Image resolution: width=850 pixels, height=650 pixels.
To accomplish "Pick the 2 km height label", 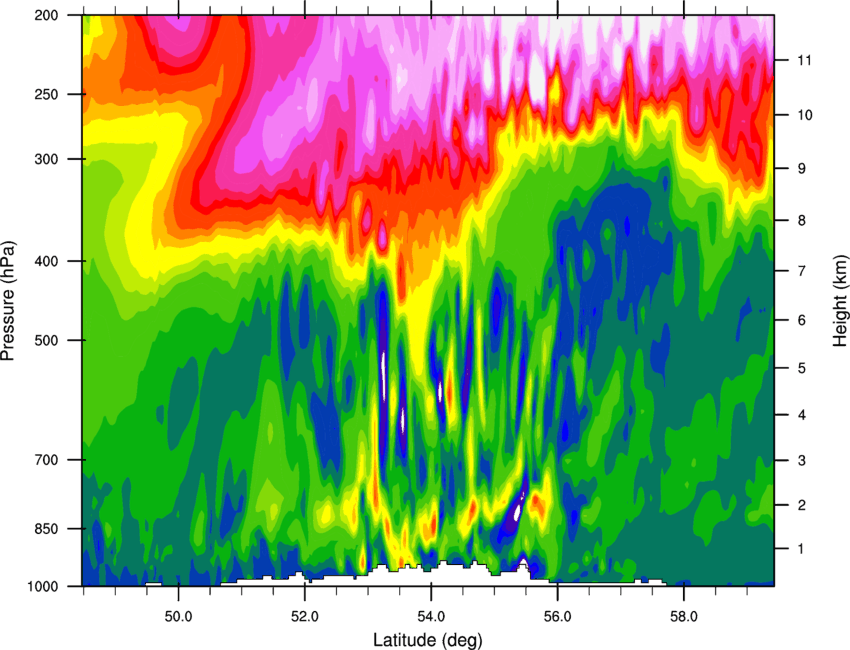I will click(x=802, y=505).
